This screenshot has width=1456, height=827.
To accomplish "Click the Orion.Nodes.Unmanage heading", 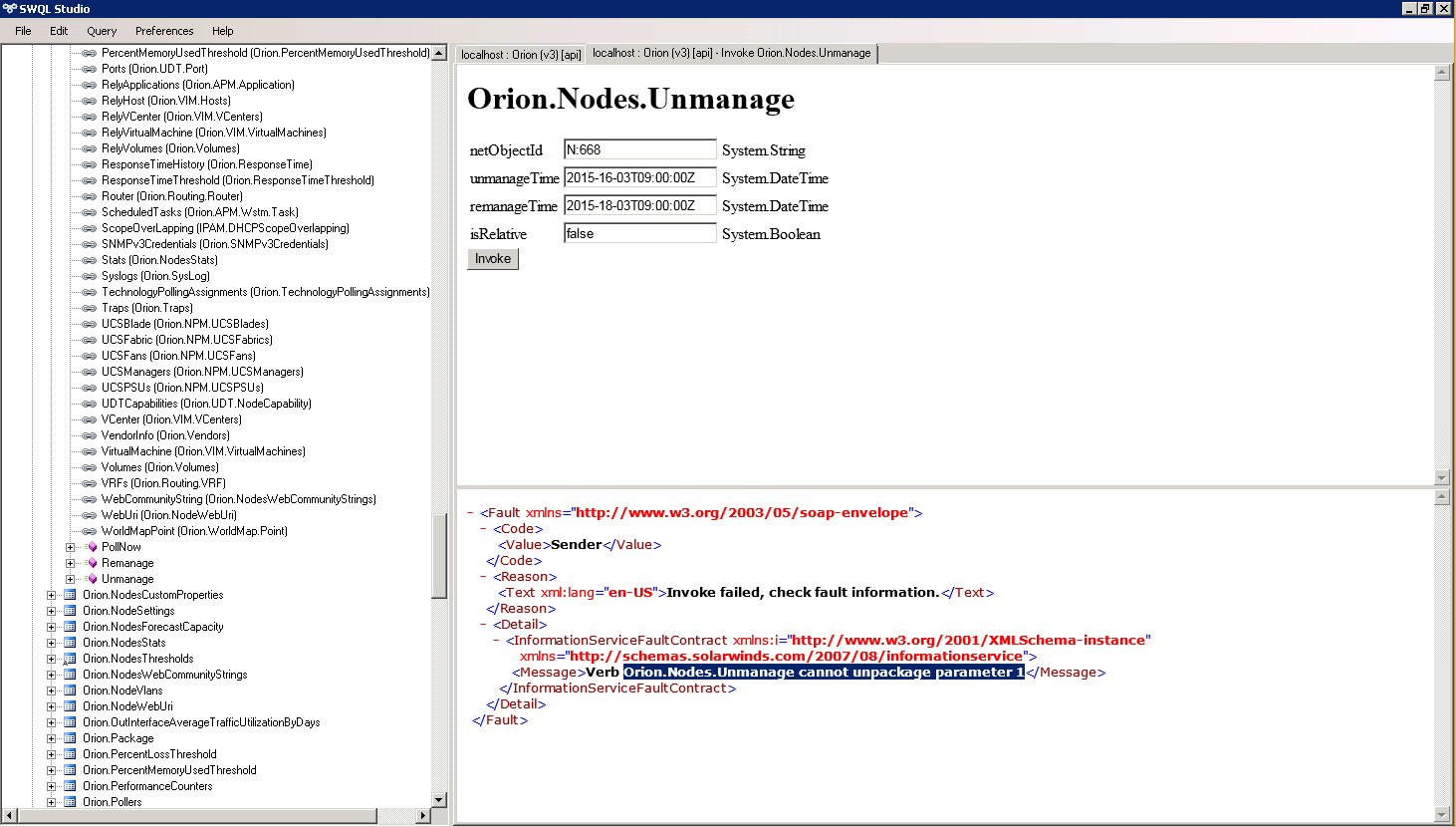I will [631, 99].
